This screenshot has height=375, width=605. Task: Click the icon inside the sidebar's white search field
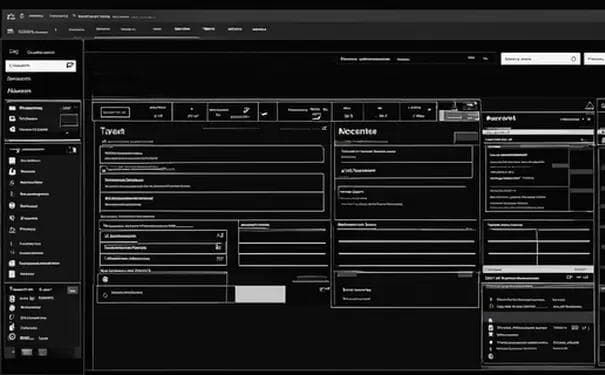click(x=70, y=65)
